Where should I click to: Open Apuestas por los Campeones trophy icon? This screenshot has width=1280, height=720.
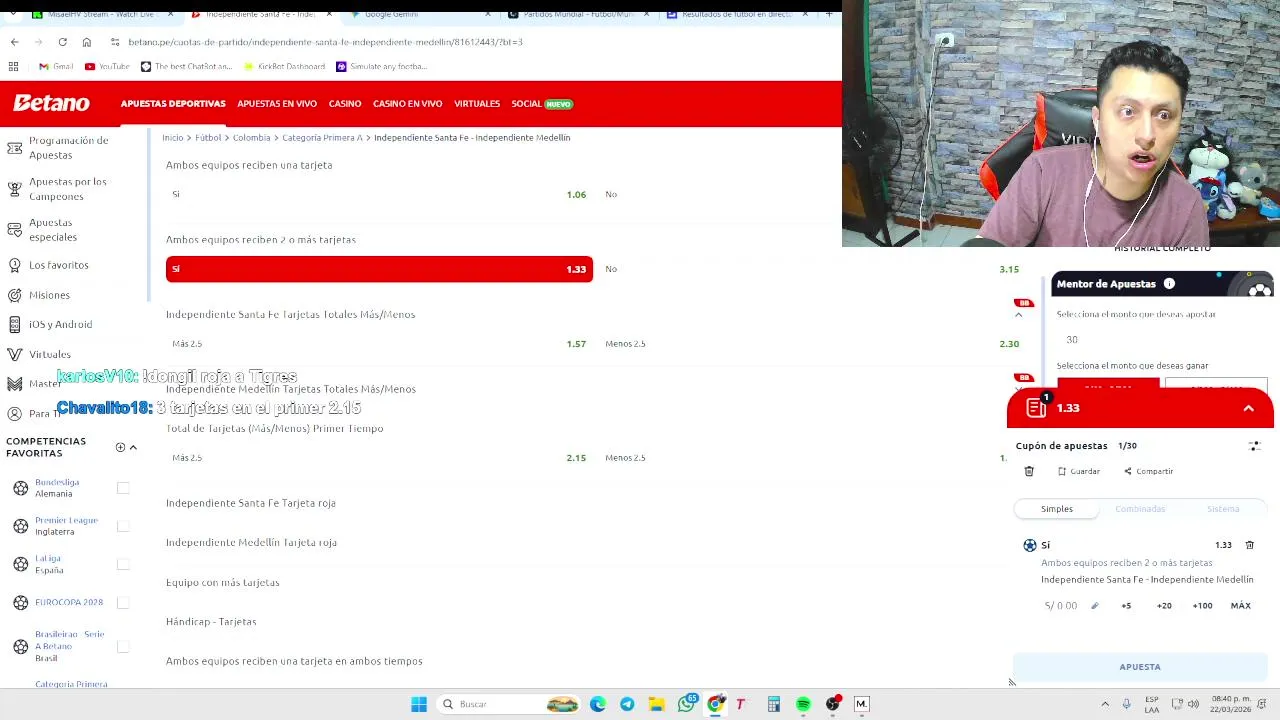[x=14, y=189]
